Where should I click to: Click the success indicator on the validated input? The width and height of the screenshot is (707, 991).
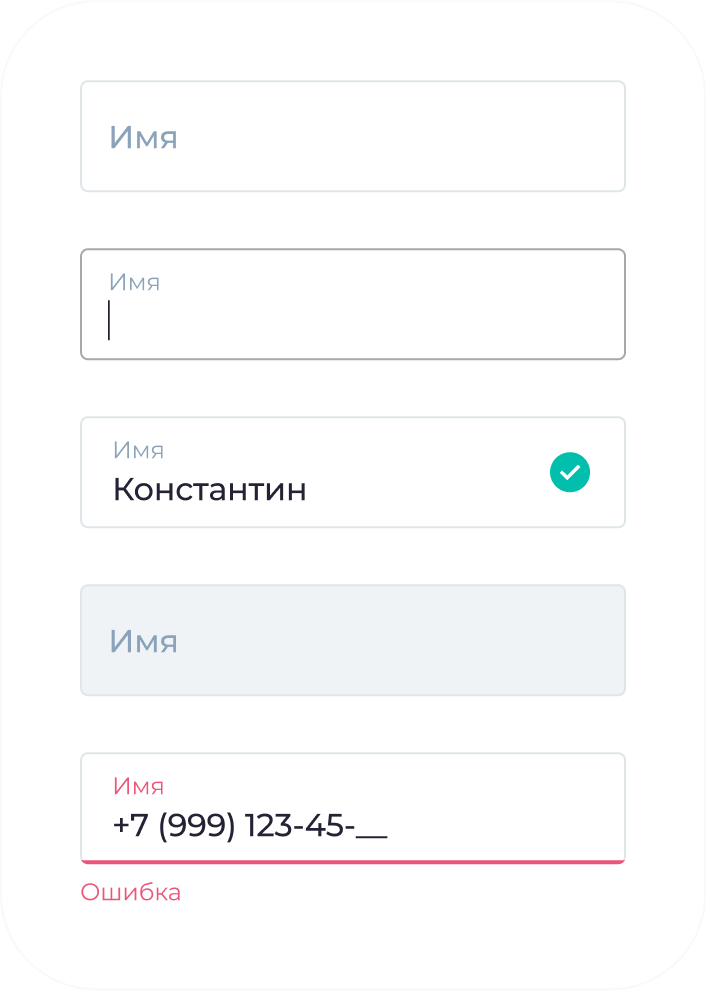[570, 472]
